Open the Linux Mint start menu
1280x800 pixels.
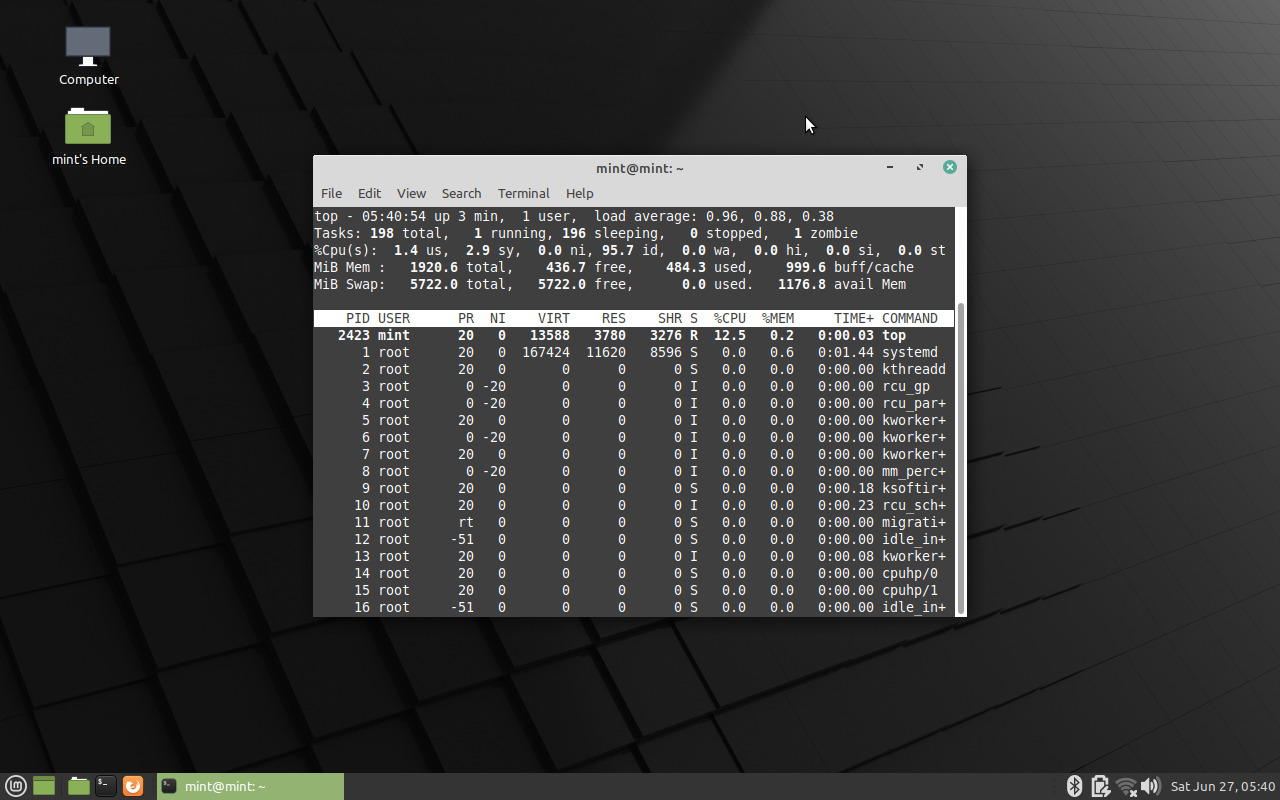tap(15, 786)
